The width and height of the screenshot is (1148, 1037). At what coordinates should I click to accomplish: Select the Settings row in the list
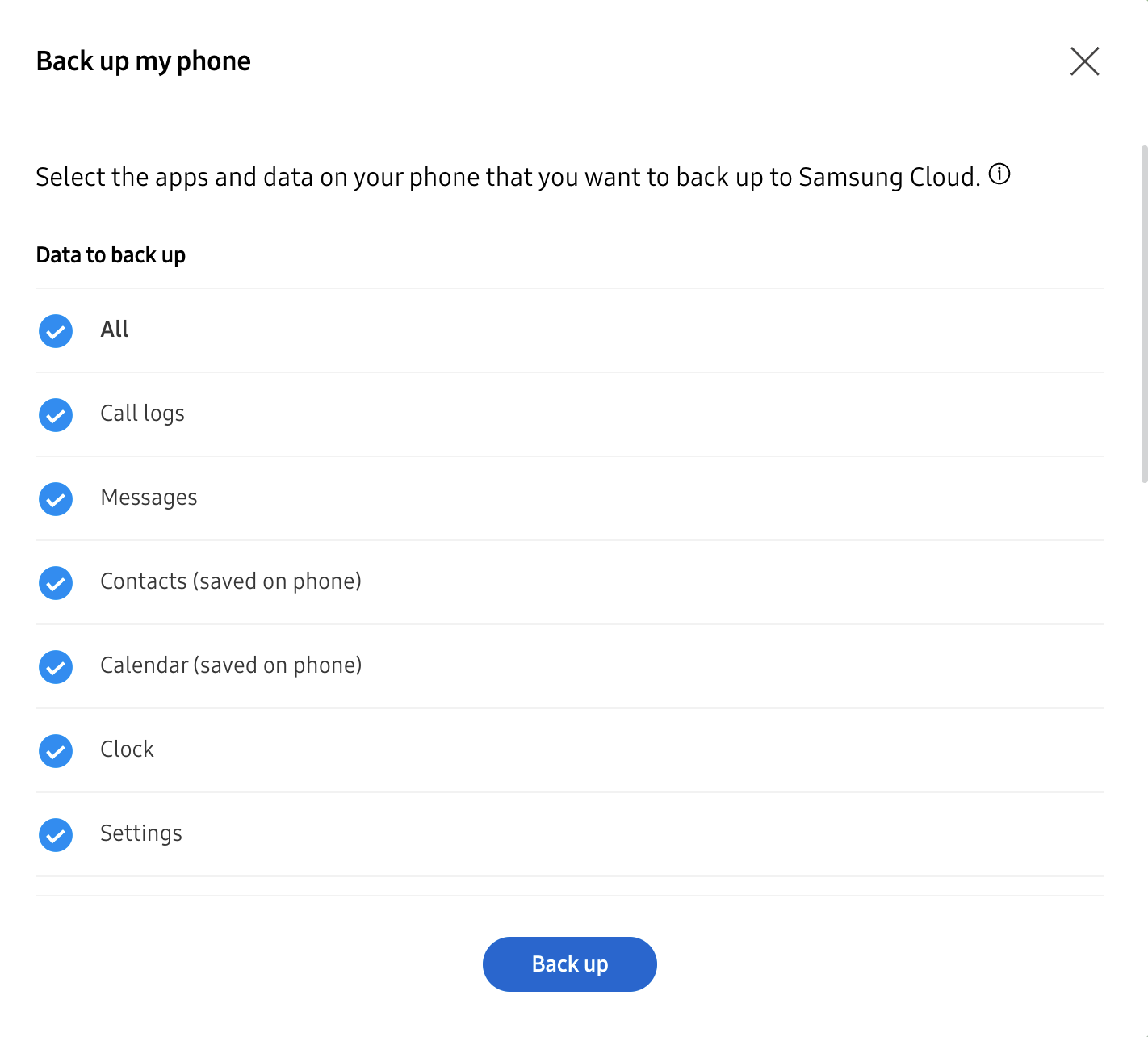[x=141, y=833]
